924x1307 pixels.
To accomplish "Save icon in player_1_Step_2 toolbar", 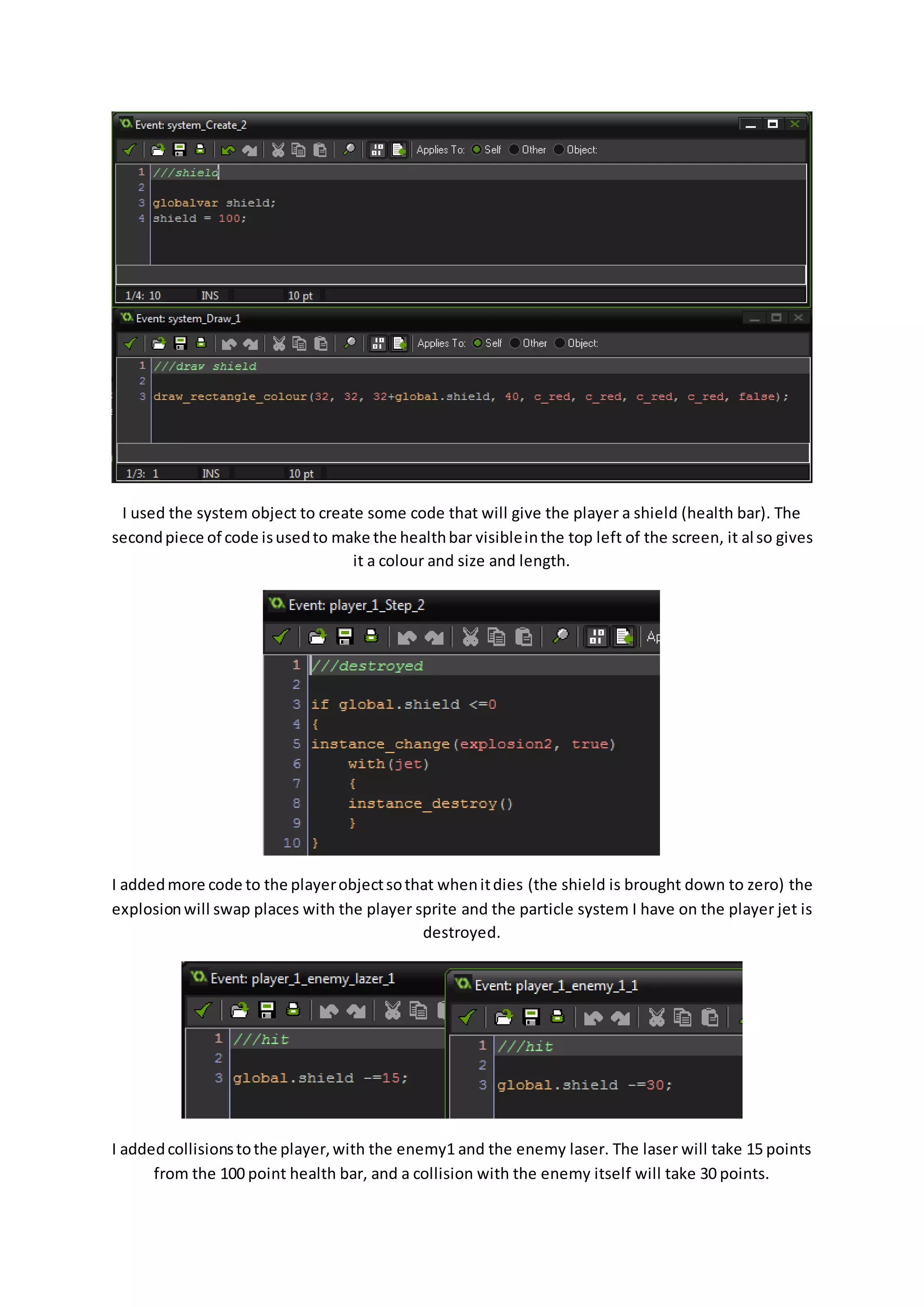I will 345,636.
